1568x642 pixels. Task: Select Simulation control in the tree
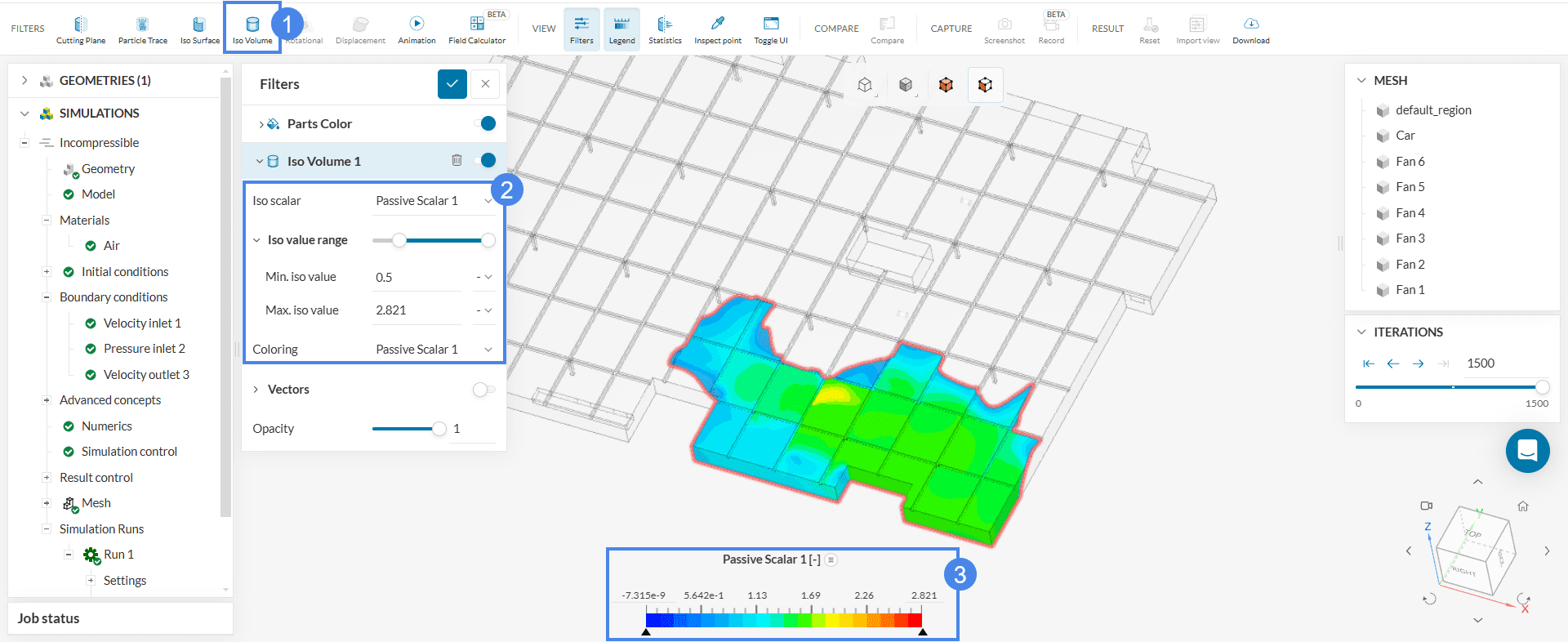(129, 452)
